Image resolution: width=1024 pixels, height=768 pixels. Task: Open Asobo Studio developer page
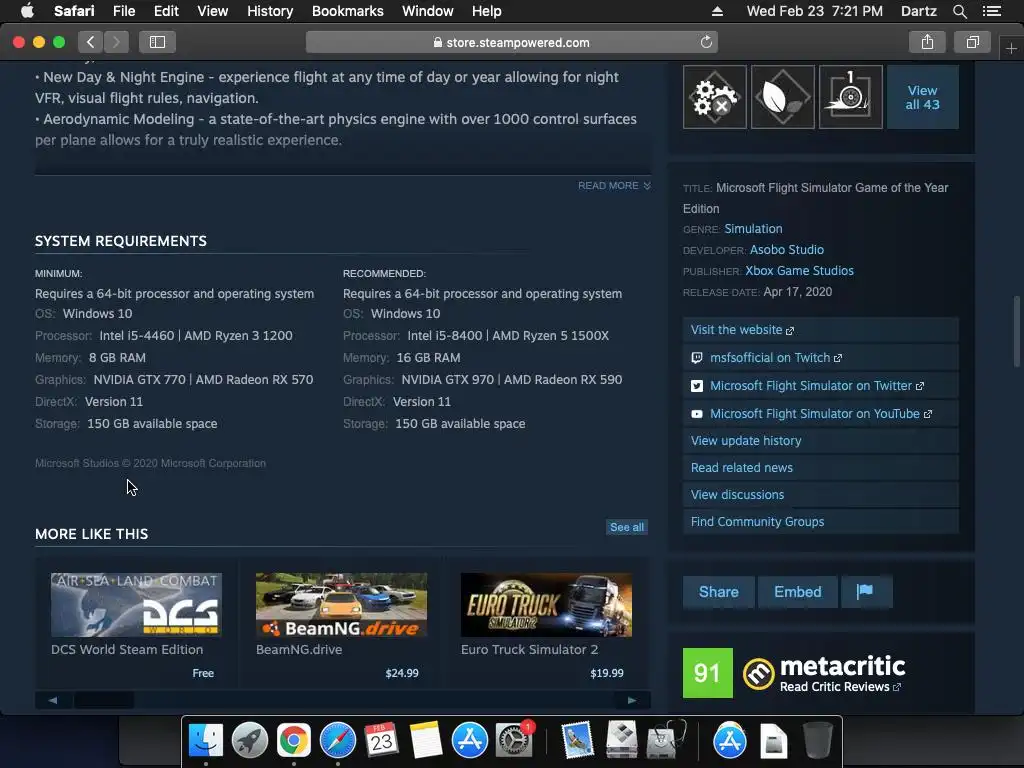point(786,249)
